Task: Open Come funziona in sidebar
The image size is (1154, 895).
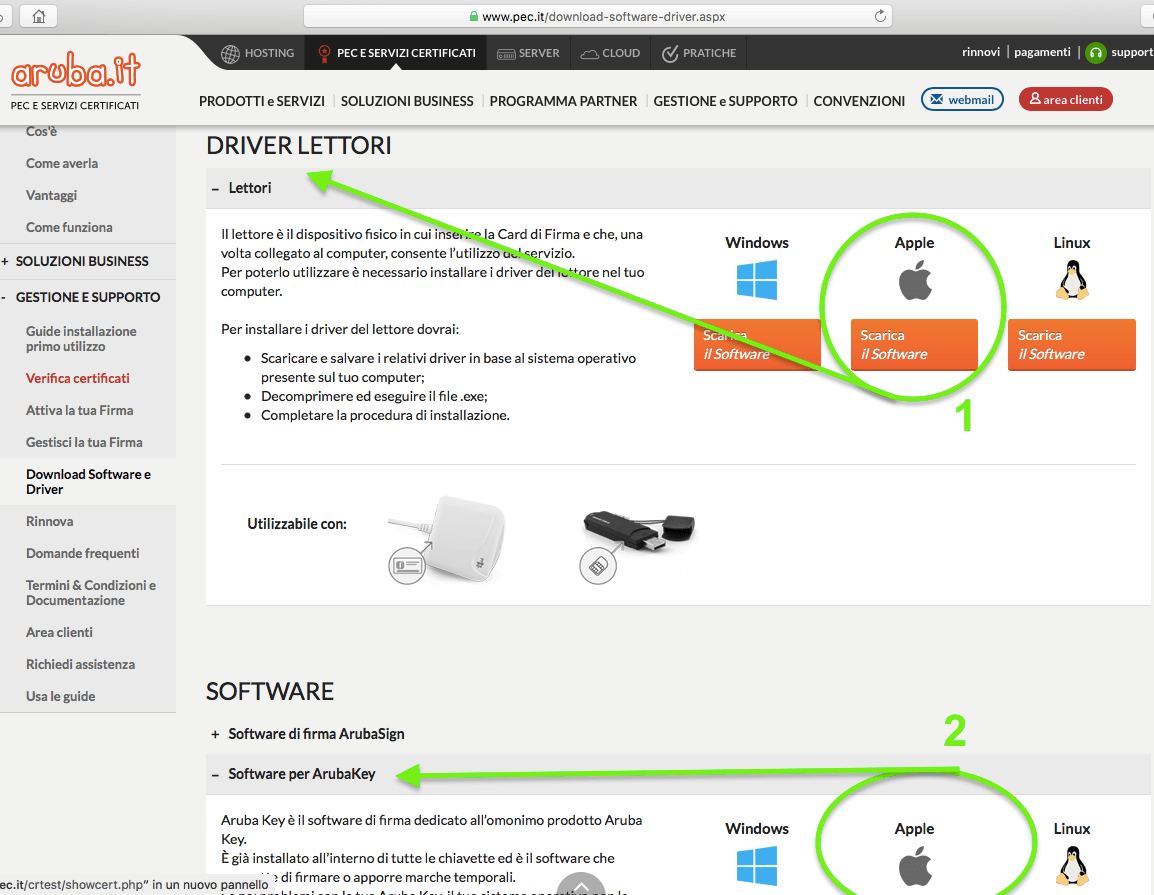Action: pyautogui.click(x=69, y=227)
